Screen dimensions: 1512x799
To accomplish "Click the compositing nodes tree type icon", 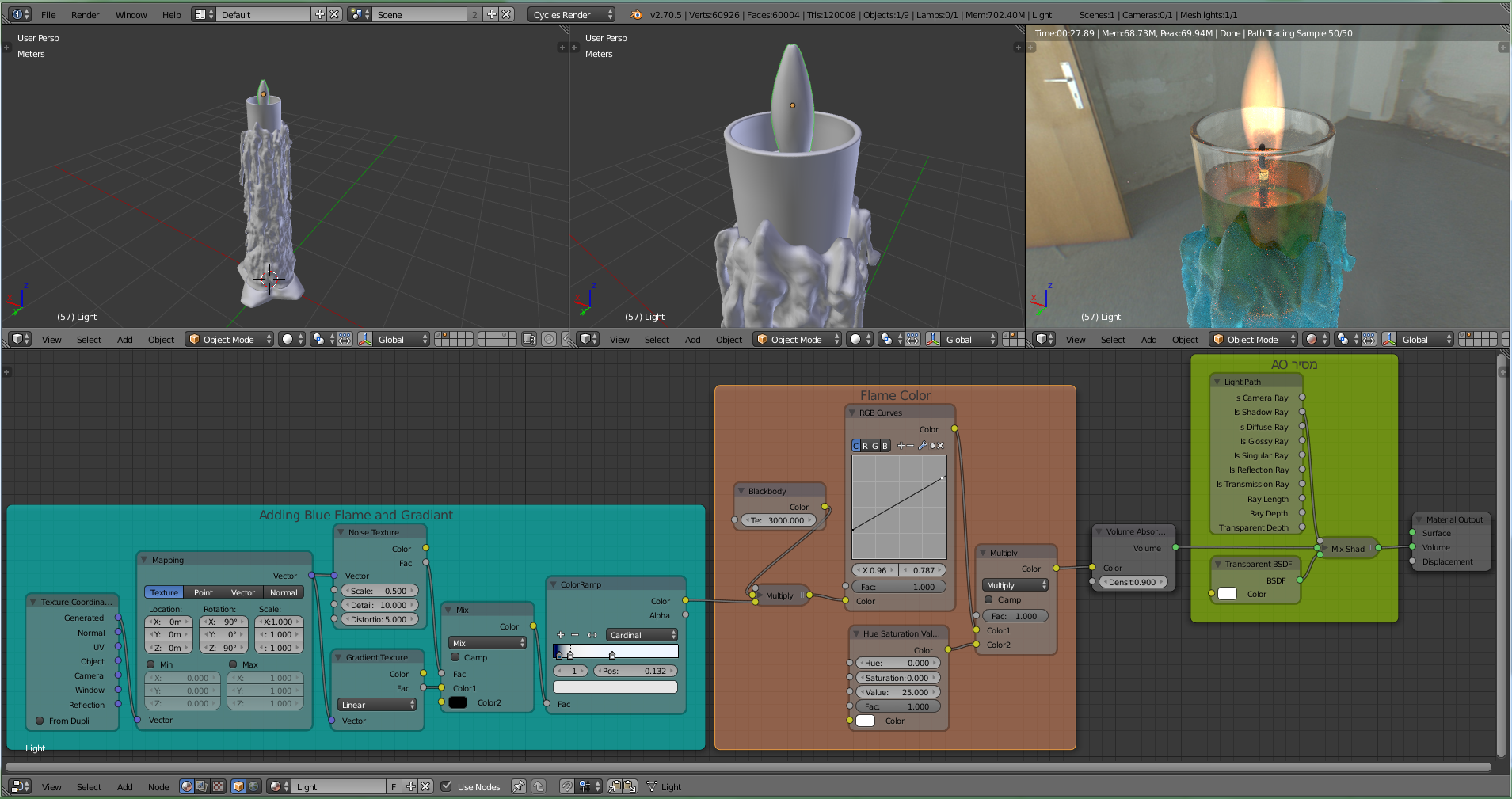I will click(202, 786).
